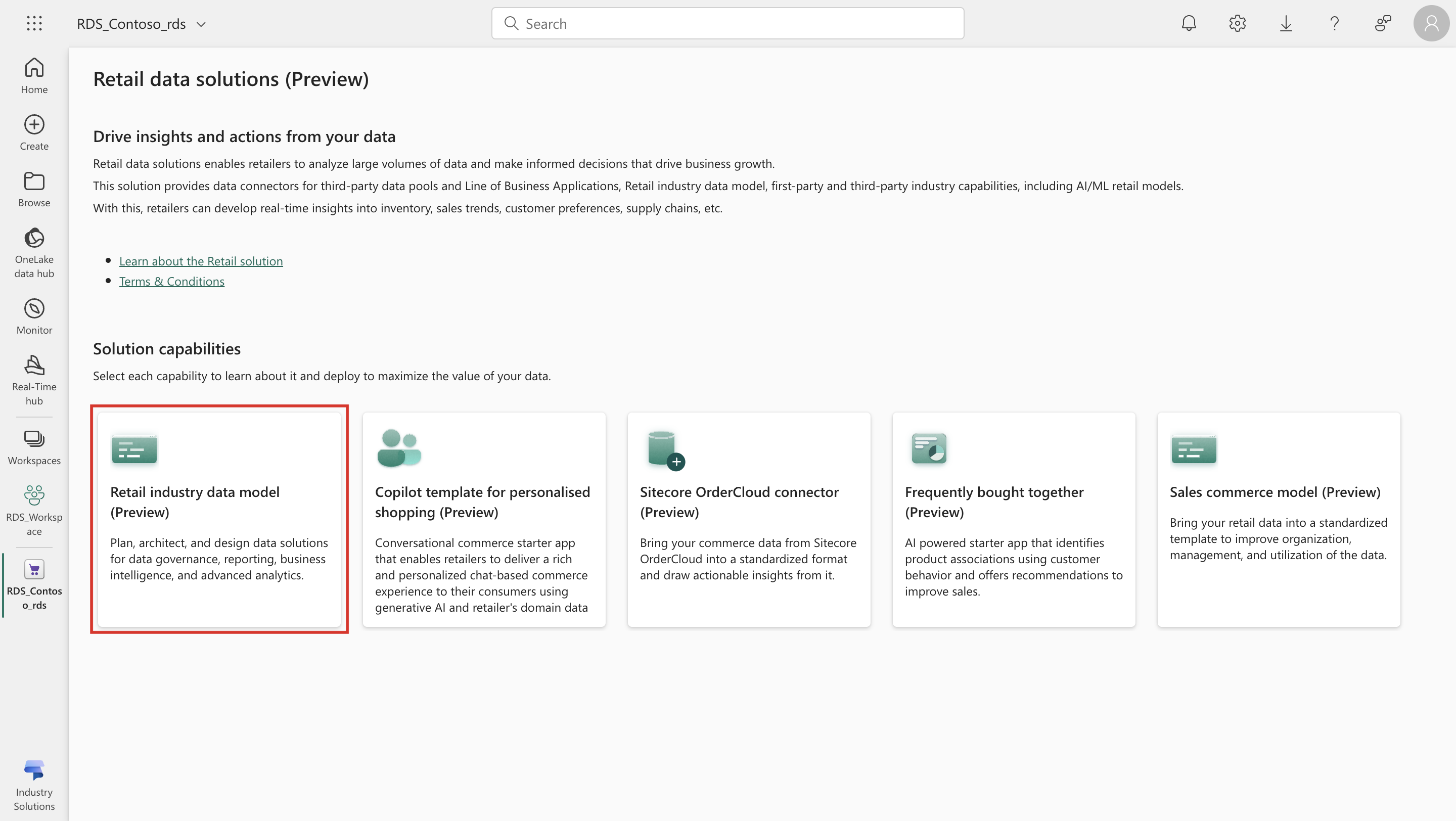This screenshot has height=821, width=1456.
Task: Open Workspaces in the sidebar
Action: (34, 447)
